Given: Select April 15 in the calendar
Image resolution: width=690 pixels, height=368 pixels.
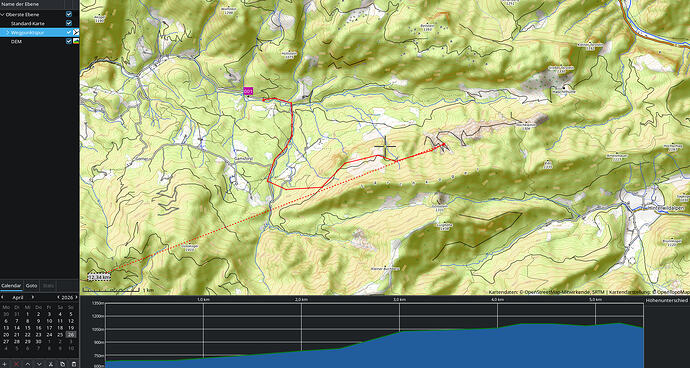Looking at the screenshot, I should pyautogui.click(x=28, y=328).
